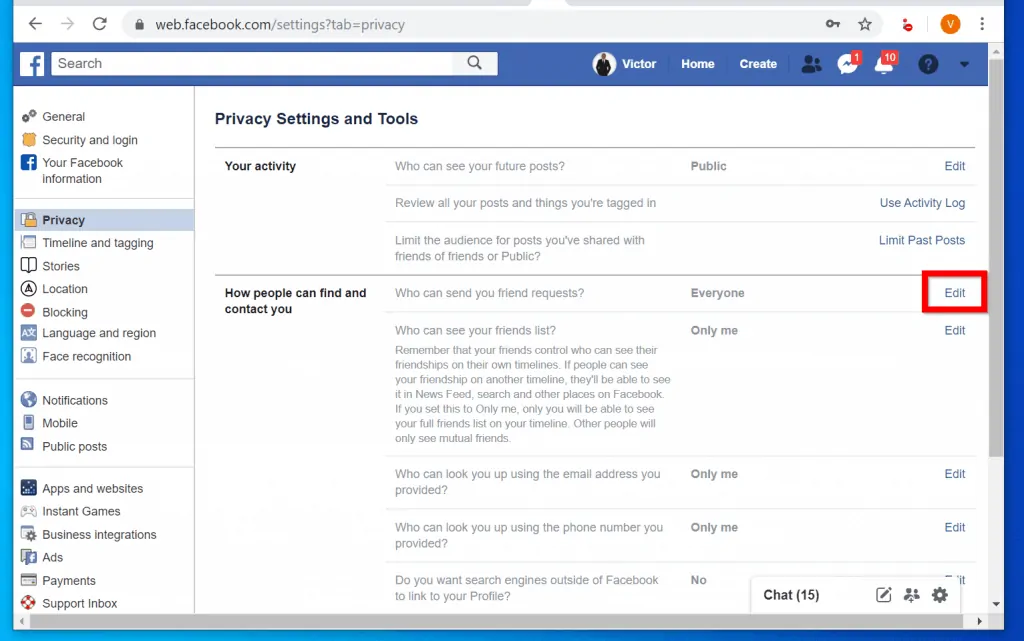
Task: Edit who can see future posts
Action: pyautogui.click(x=954, y=166)
